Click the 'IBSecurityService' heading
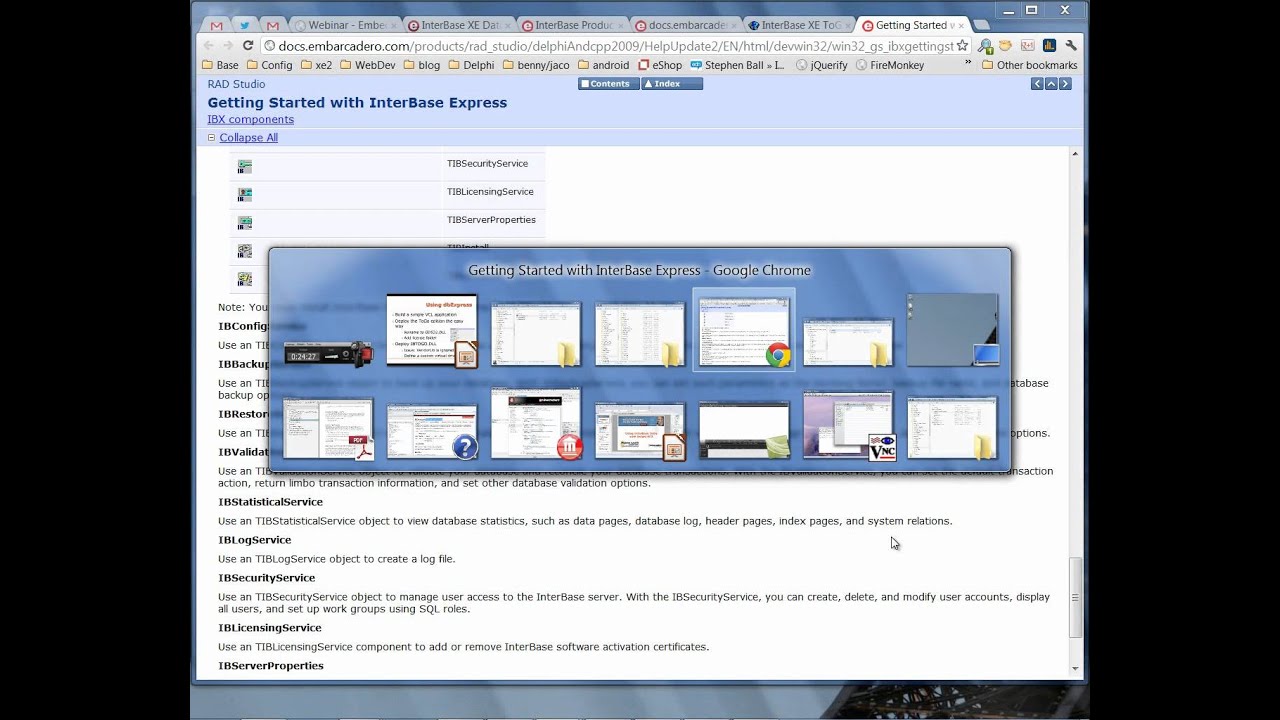1280x720 pixels. click(x=267, y=578)
